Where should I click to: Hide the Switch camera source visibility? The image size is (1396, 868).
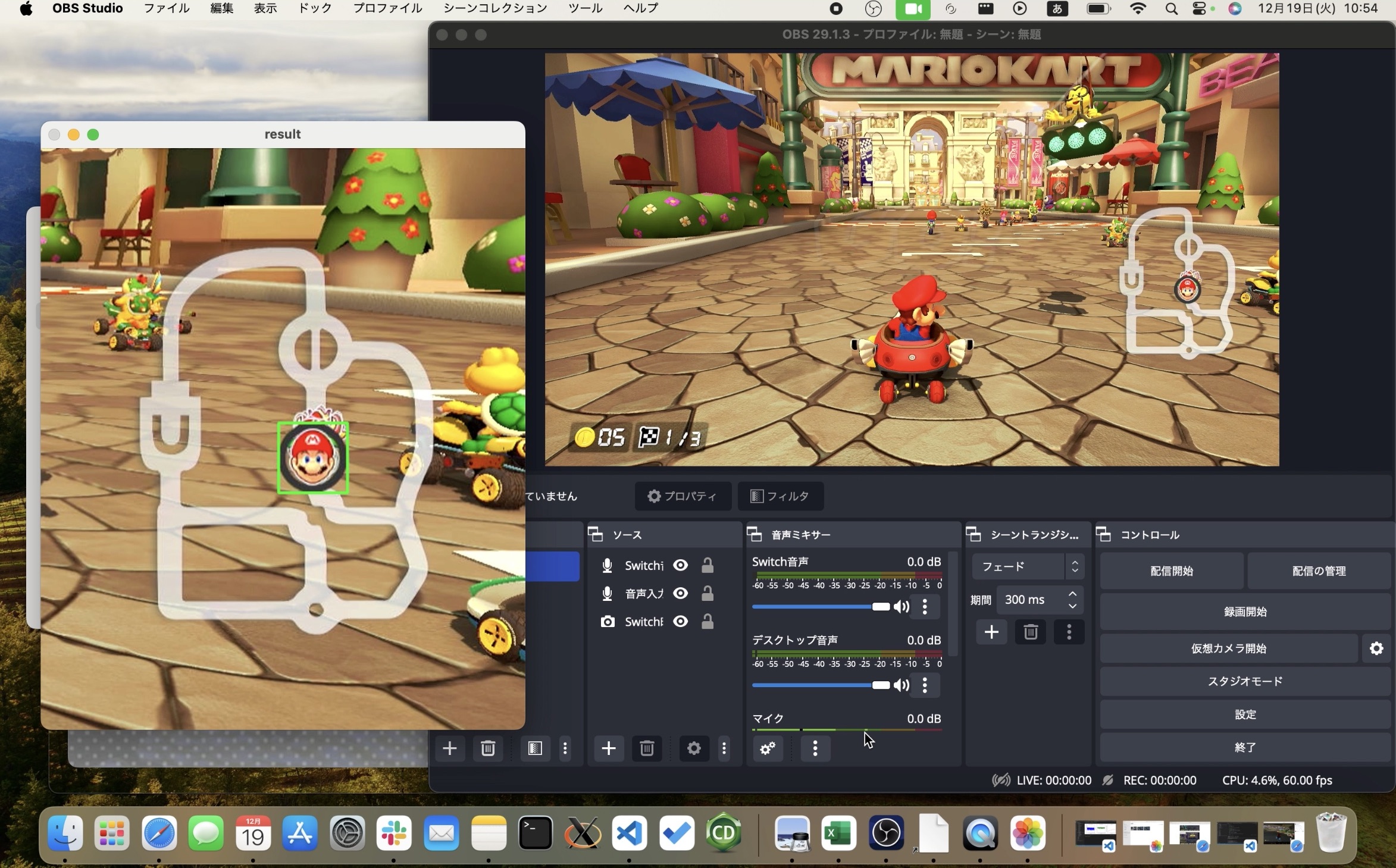[x=681, y=622]
